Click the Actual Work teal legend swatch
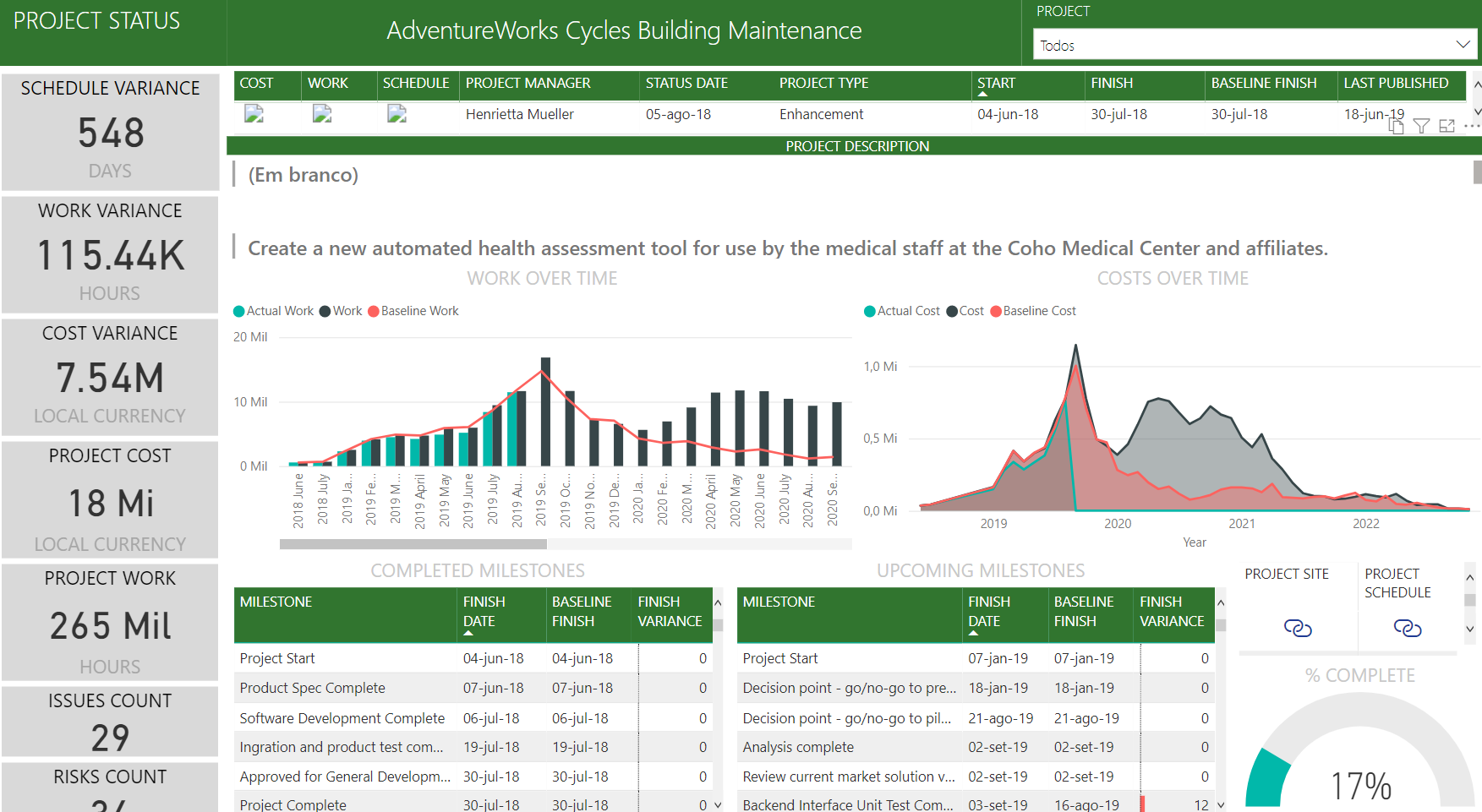The height and width of the screenshot is (812, 1482). tap(239, 311)
